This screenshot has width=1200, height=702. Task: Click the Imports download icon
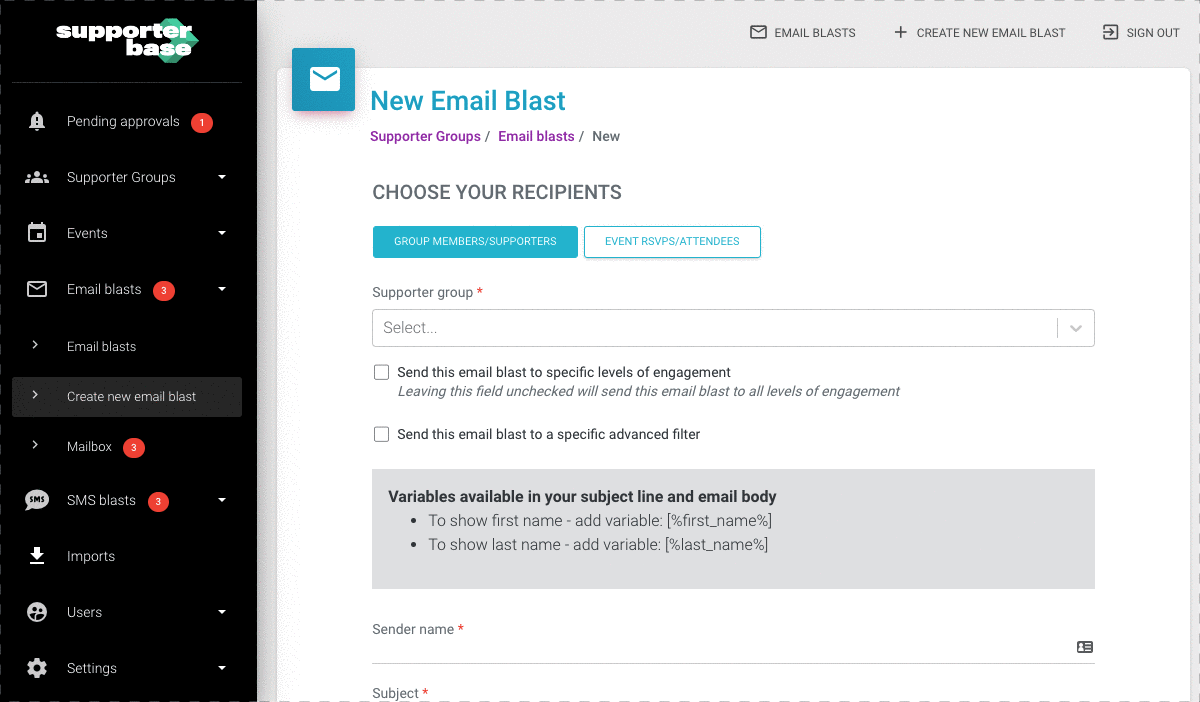[x=37, y=557]
